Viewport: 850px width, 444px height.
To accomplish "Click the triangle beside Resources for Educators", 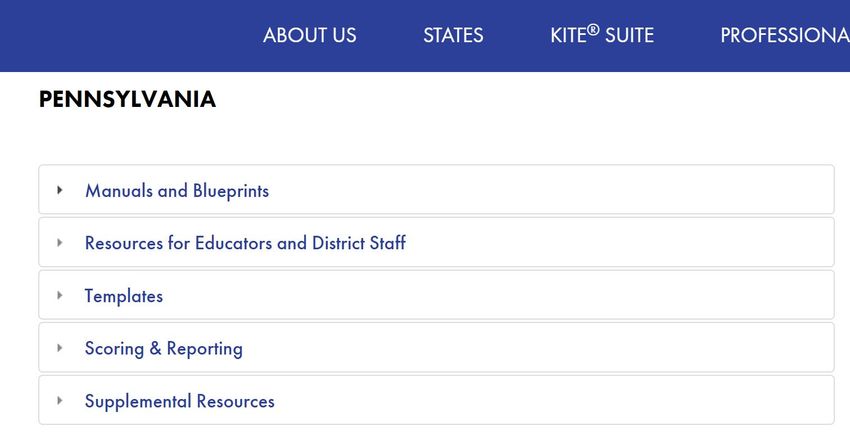I will pyautogui.click(x=60, y=243).
